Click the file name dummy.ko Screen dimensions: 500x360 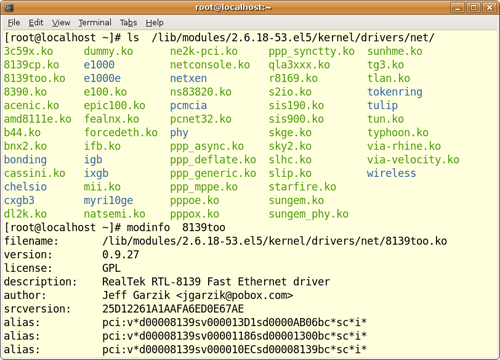(108, 51)
